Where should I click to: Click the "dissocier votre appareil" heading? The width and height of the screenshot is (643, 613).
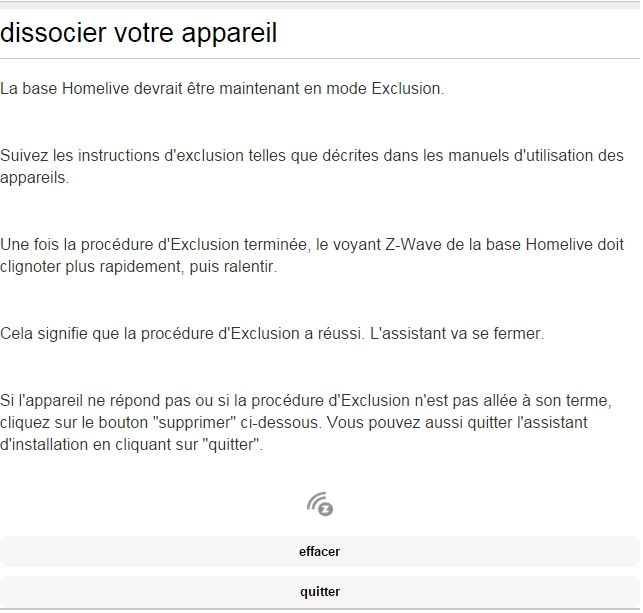tap(139, 33)
